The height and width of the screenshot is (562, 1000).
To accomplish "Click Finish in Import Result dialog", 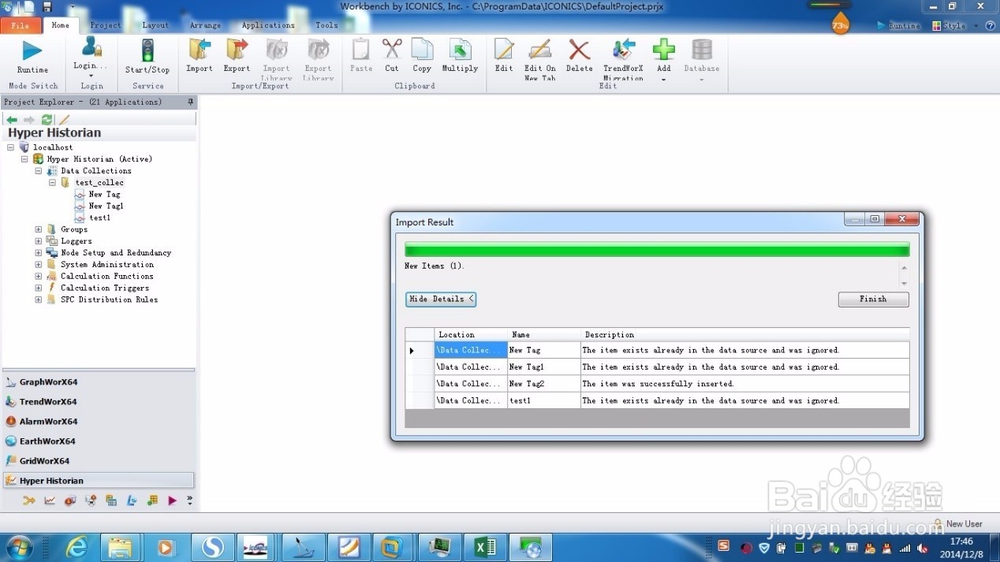I will 873,299.
